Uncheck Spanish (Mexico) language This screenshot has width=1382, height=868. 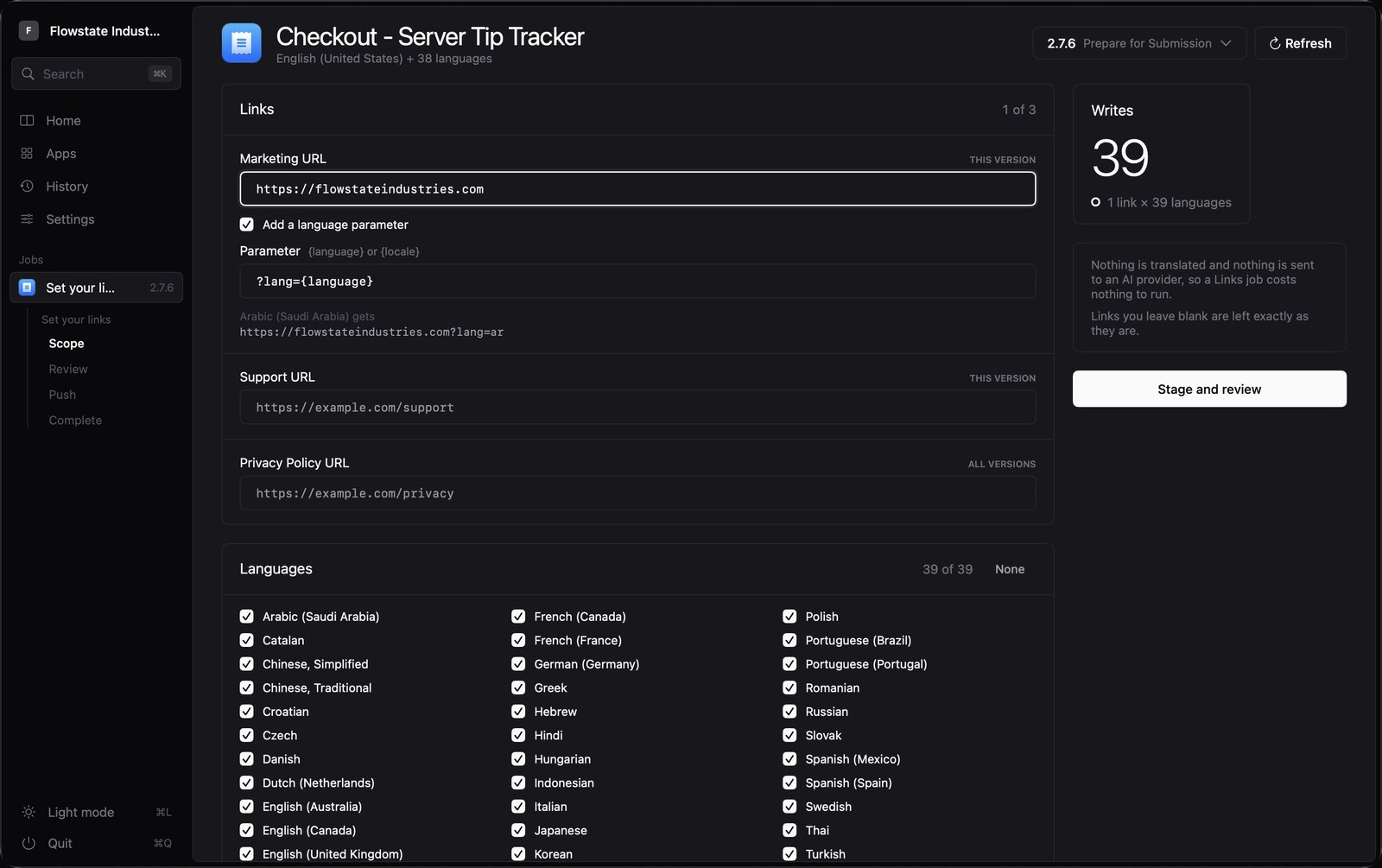(789, 758)
